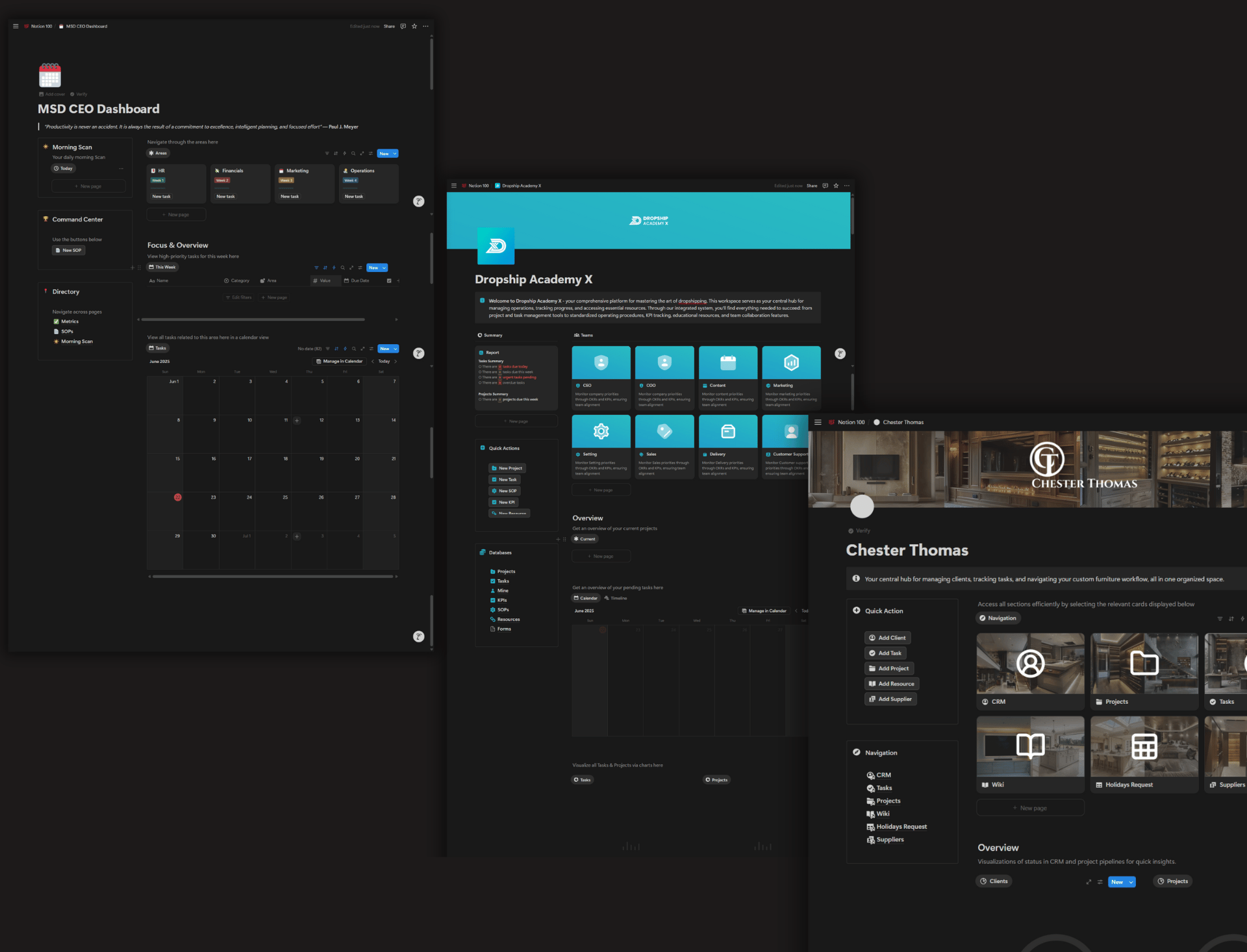Click the This Week table horizontal scrollbar
The height and width of the screenshot is (952, 1247).
253,319
